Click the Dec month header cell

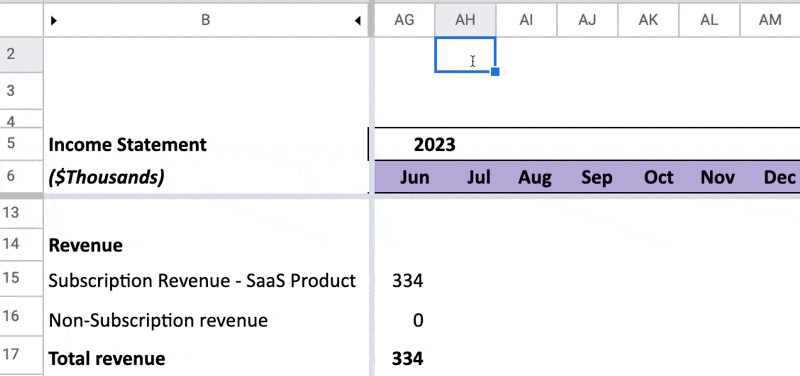(x=770, y=177)
